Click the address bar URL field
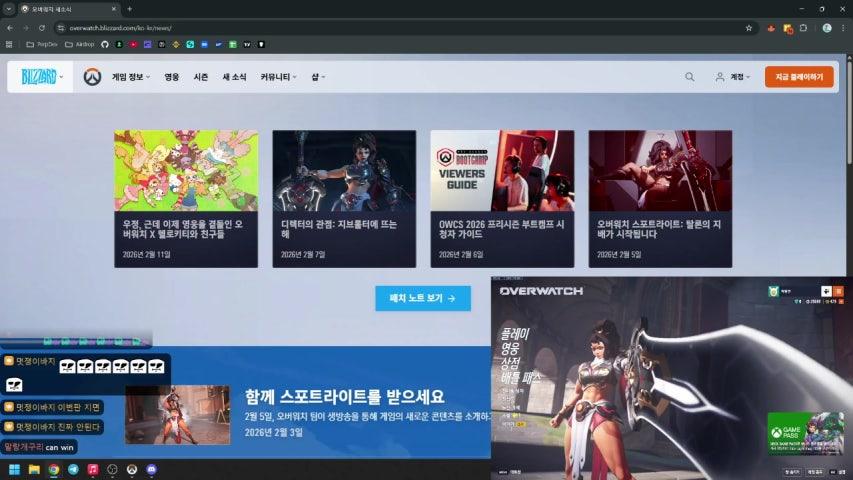Screen dimensions: 853x480 403,28
